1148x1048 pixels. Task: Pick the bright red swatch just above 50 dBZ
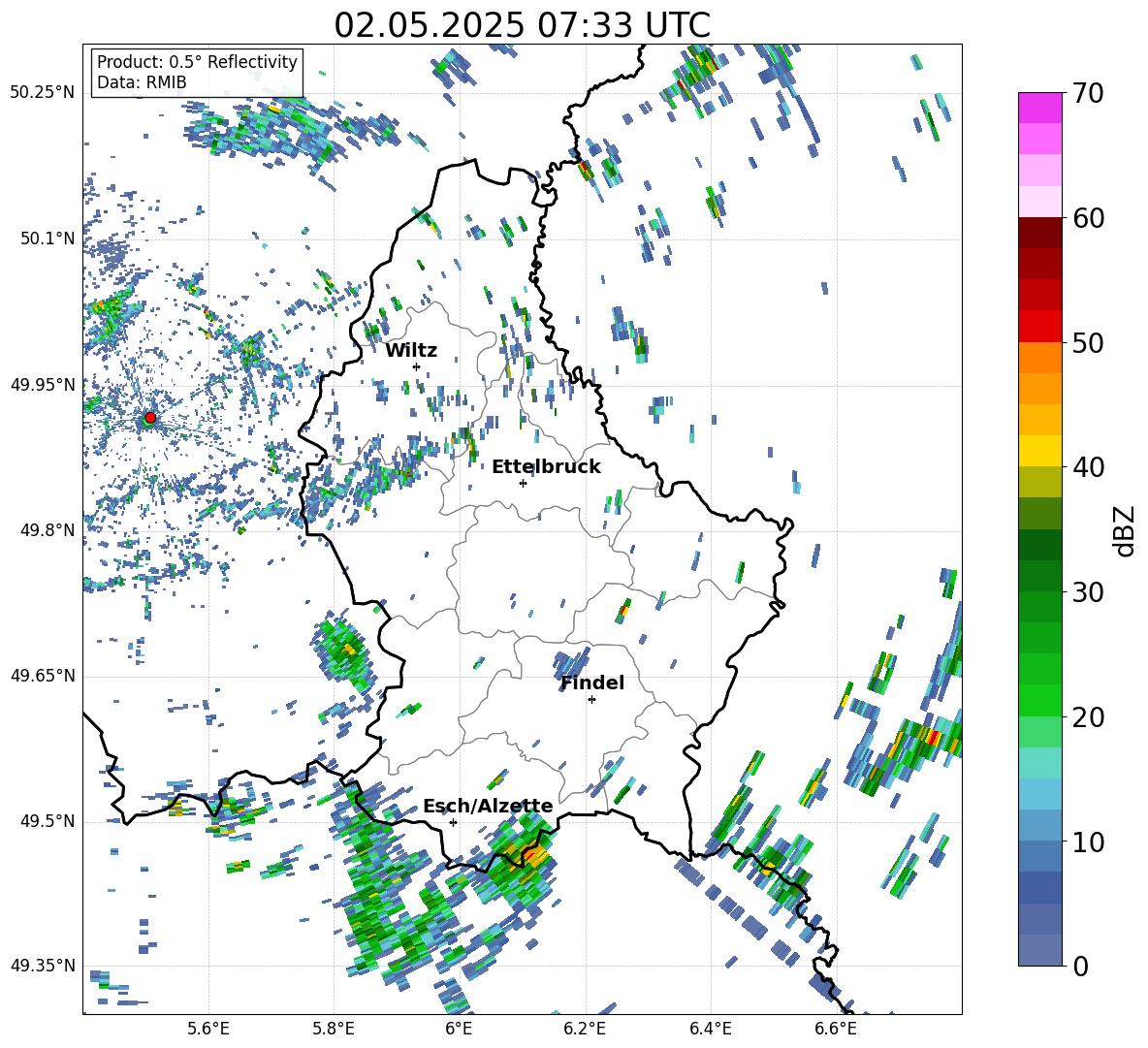pos(1039,327)
